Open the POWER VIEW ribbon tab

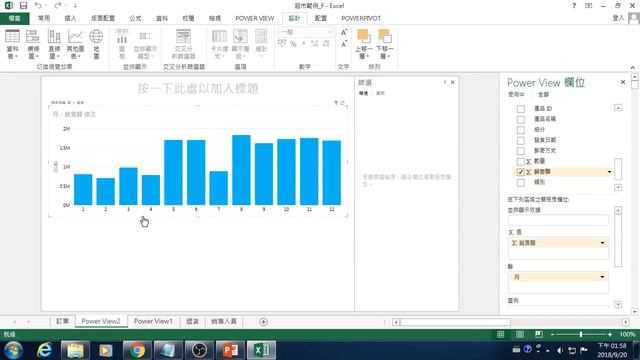click(255, 18)
